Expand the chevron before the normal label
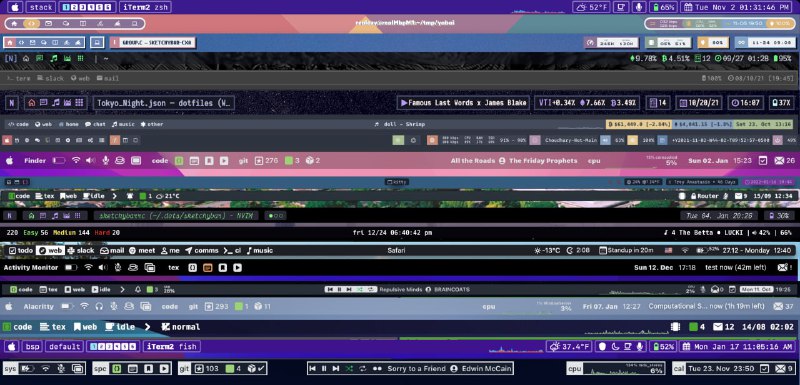Screen dimensions: 800x385 147,327
